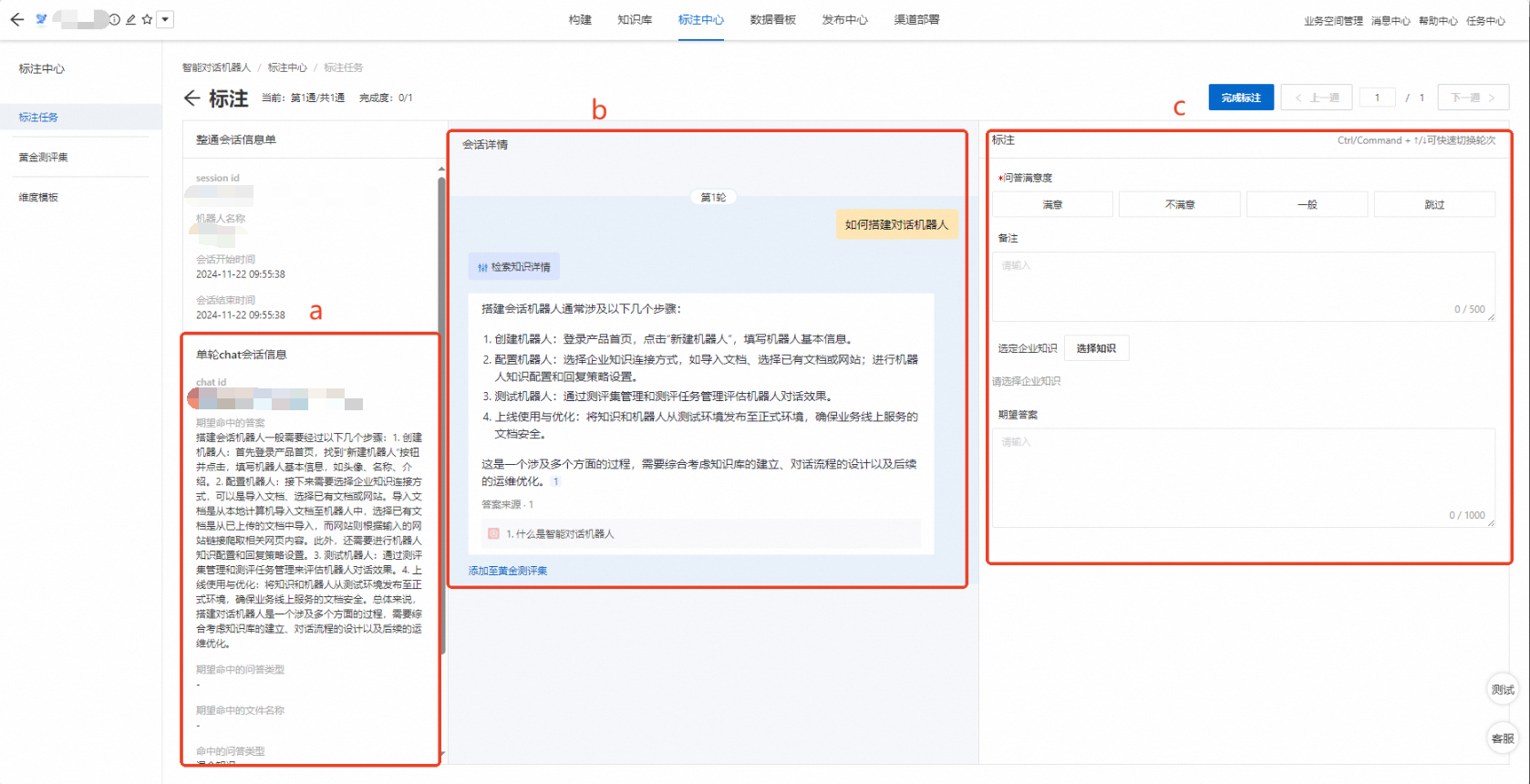Screen dimensions: 1530x784
Task: Click the 测试 floating button
Action: point(1503,690)
